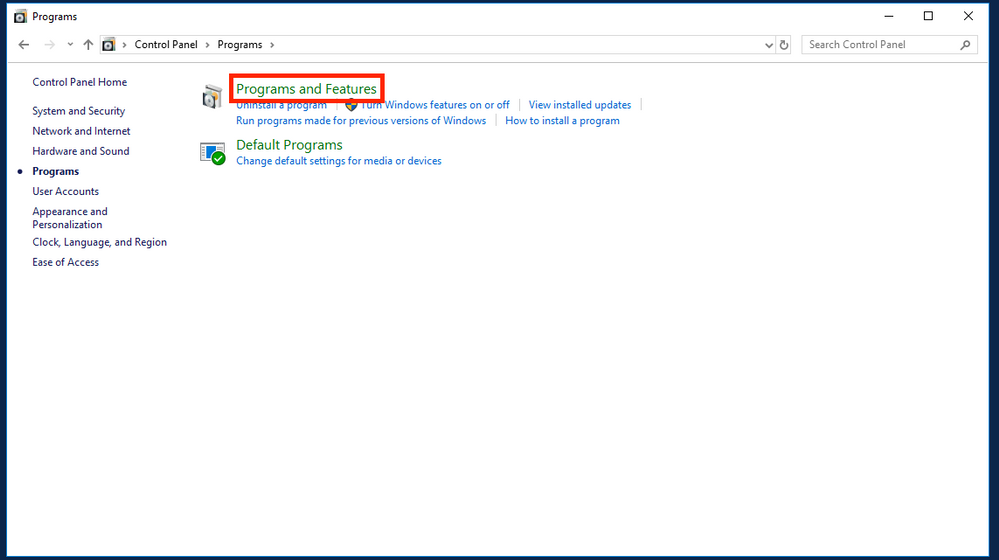Expand chevron after Control Panel breadcrumb
This screenshot has width=999, height=560.
(207, 45)
